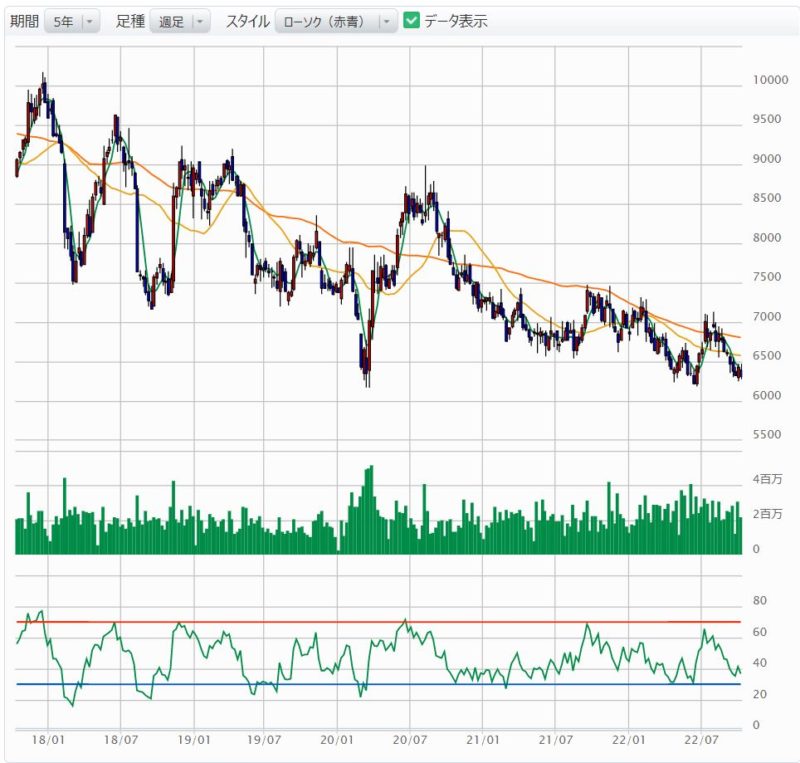800x763 pixels.
Task: Click the 10000 price axis label
Action: tap(770, 80)
